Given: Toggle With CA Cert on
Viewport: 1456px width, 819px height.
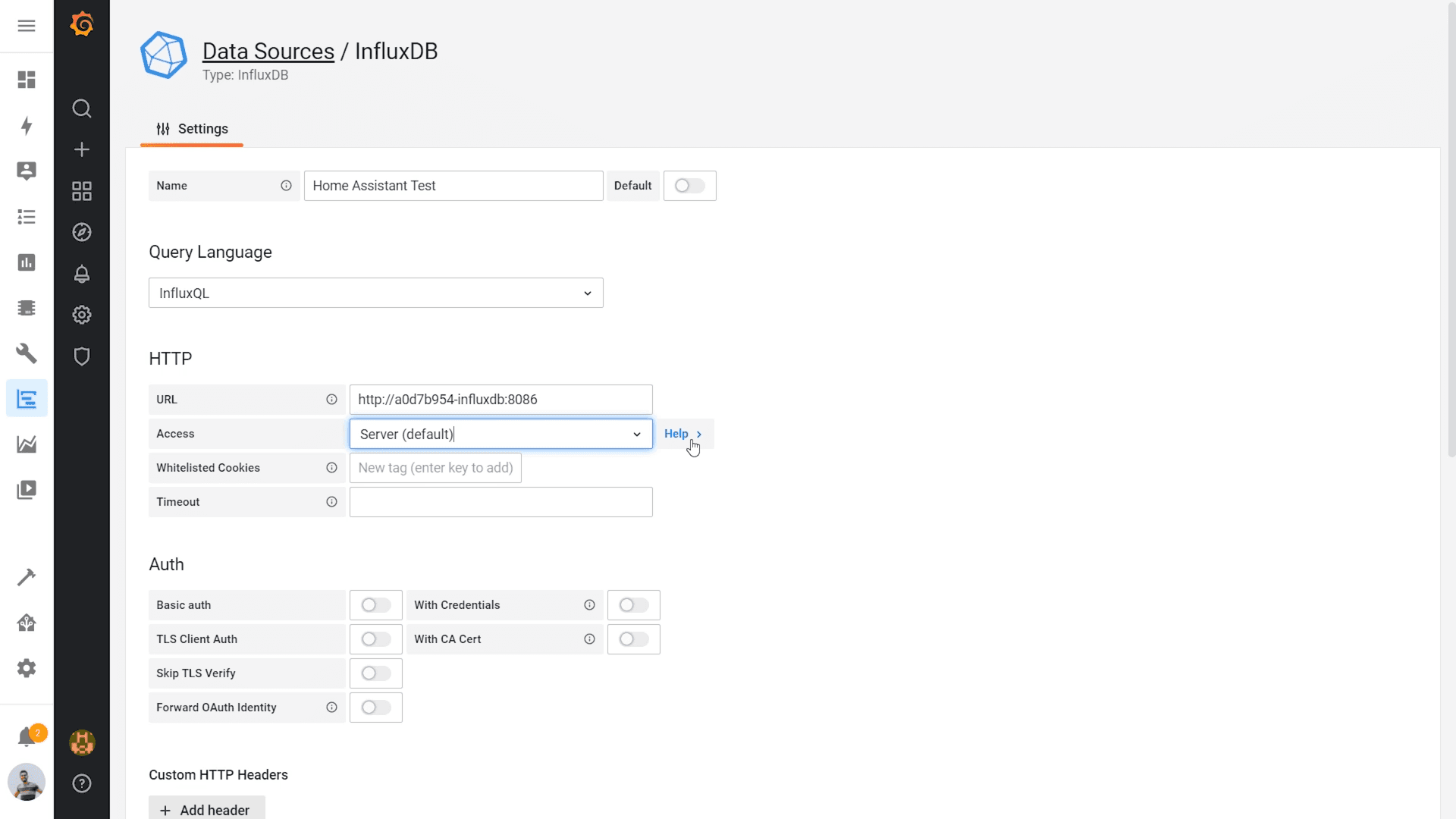Looking at the screenshot, I should 634,639.
